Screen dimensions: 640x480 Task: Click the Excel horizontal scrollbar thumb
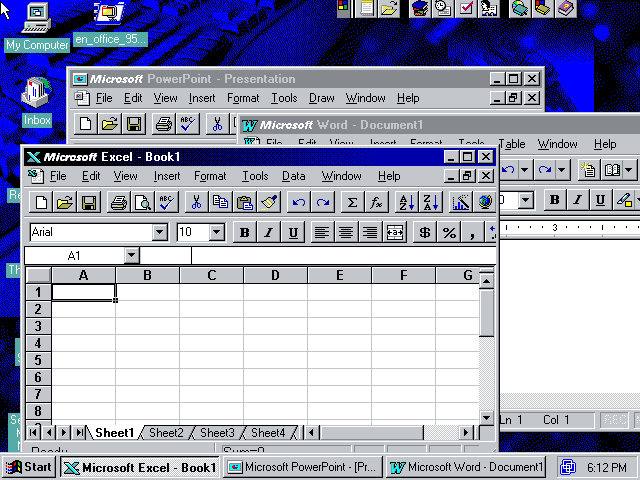click(372, 432)
